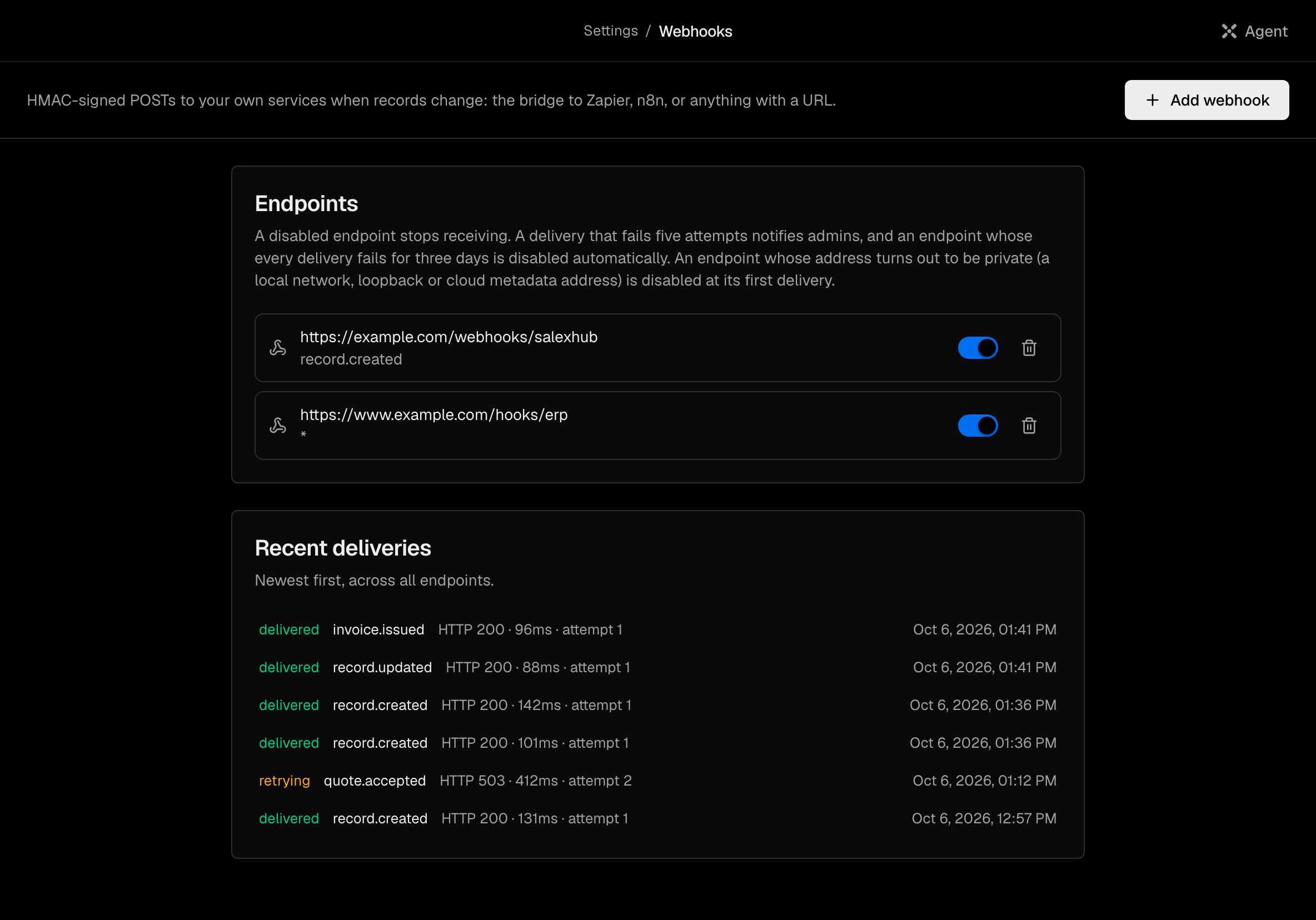Open the record.created 101ms delivery
Viewport: 1316px width, 920px height.
(x=657, y=743)
